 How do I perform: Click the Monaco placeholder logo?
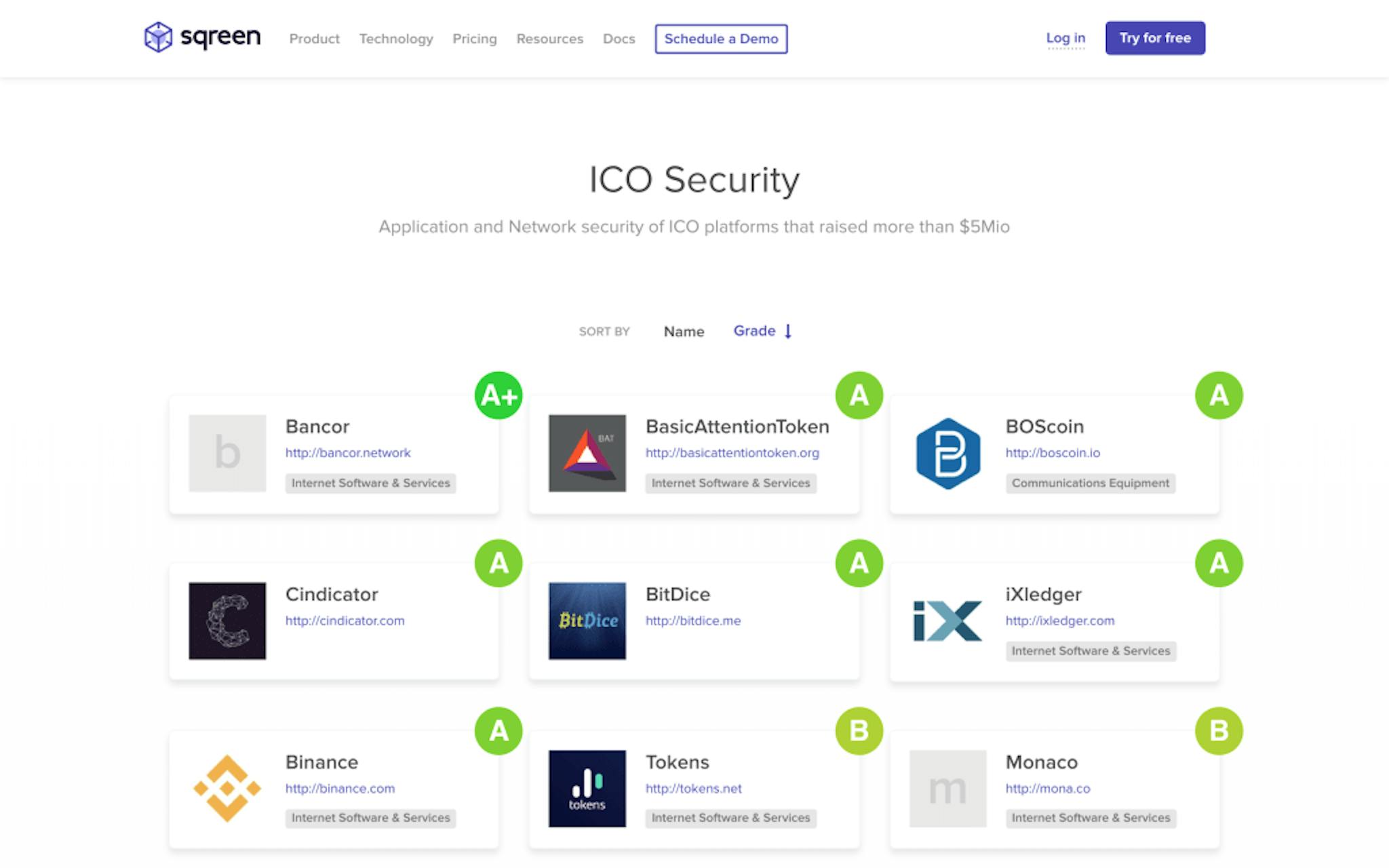(947, 789)
